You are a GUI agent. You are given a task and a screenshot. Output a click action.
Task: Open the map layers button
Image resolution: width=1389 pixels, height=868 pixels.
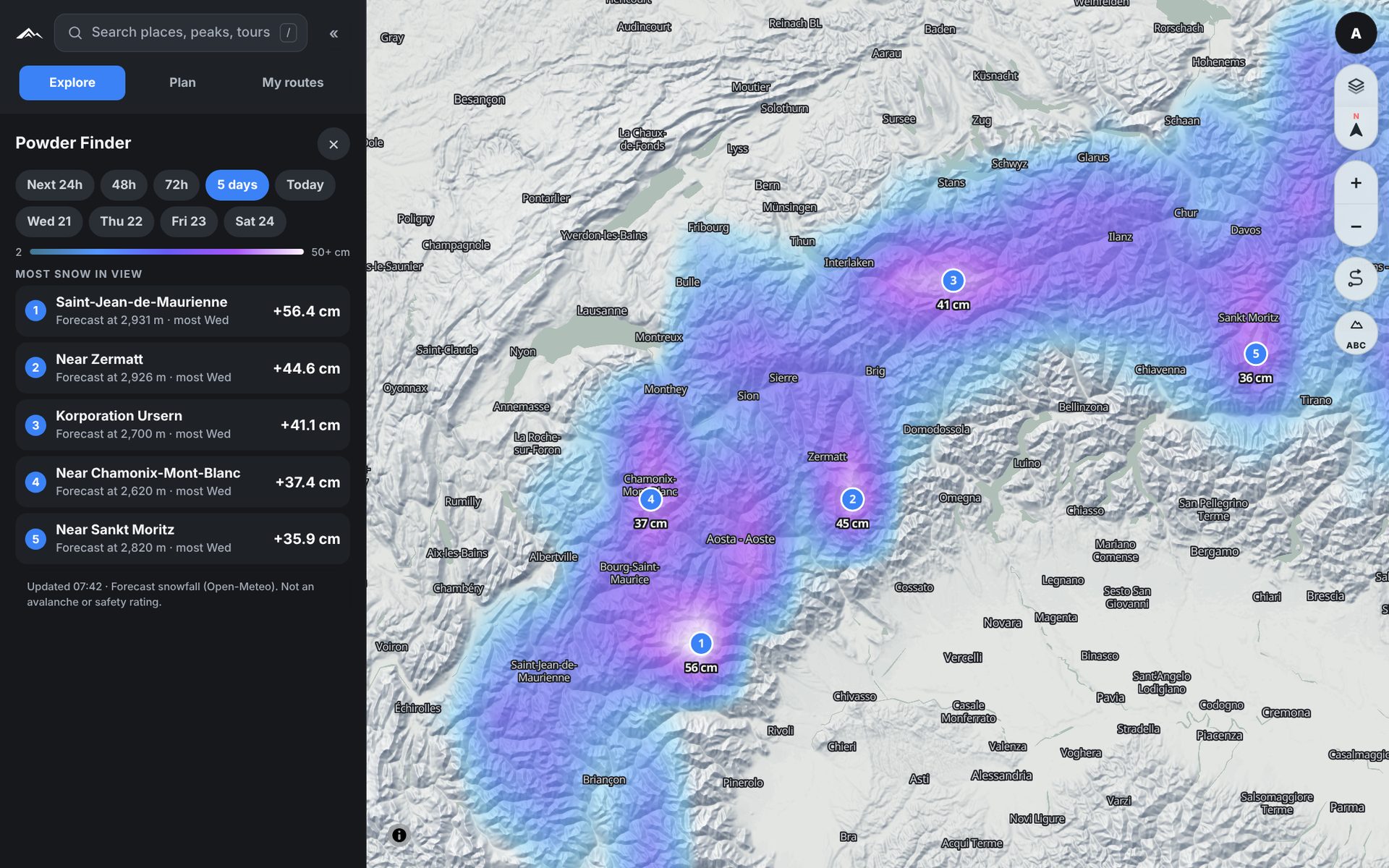coord(1356,85)
